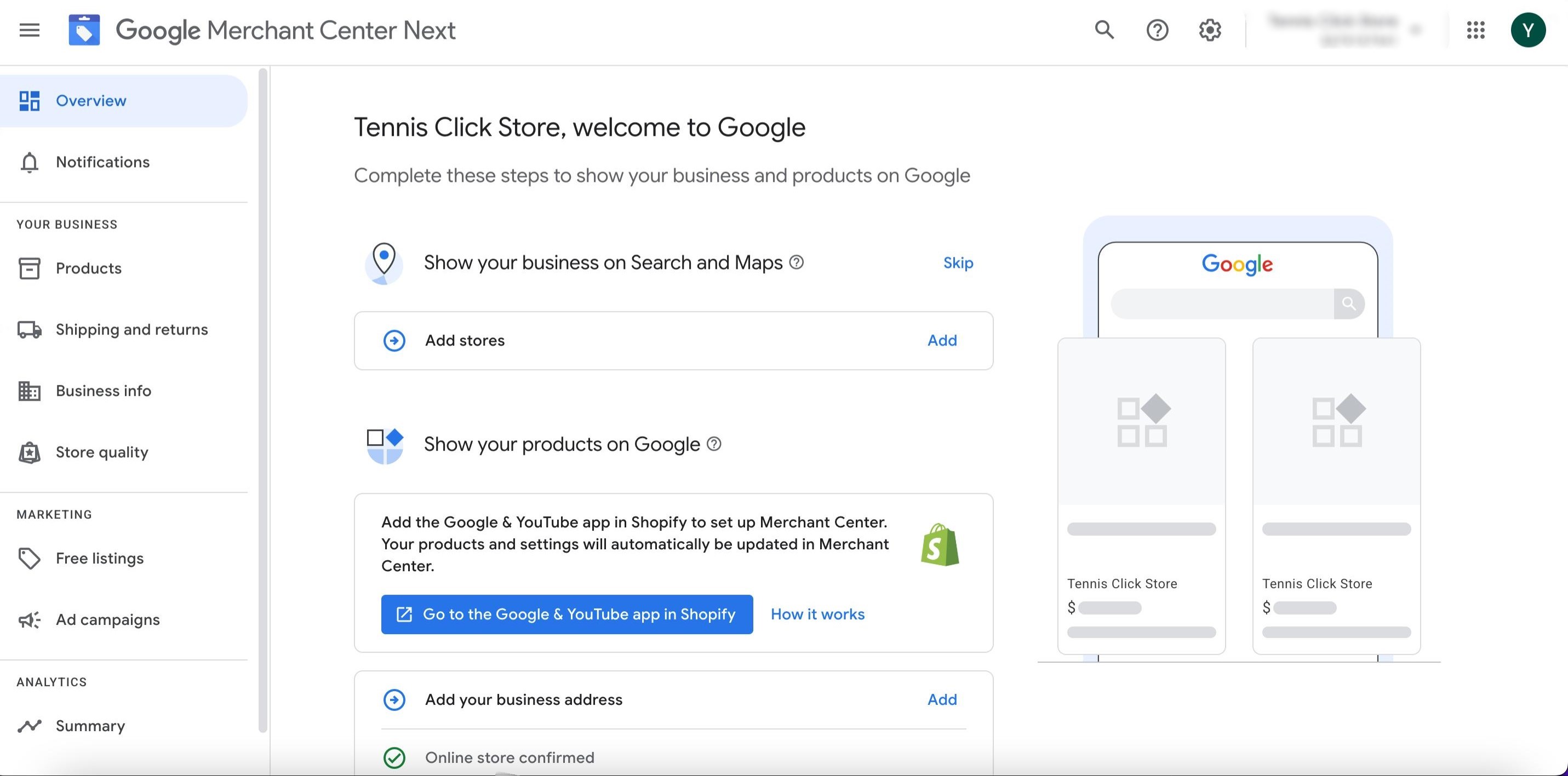Click the Store quality badge icon

pos(29,452)
